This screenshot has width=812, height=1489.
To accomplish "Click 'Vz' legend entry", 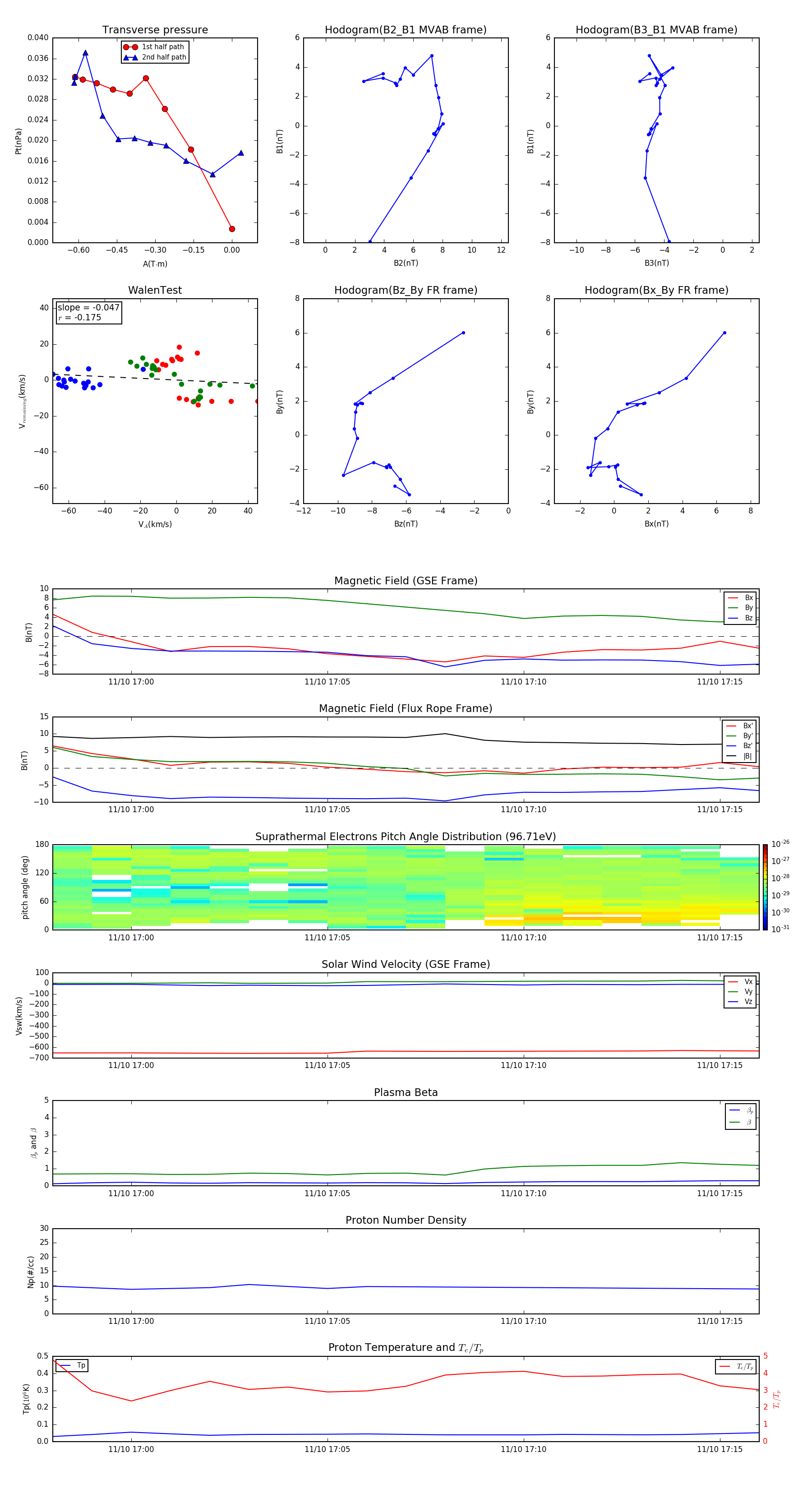I will click(x=740, y=1002).
